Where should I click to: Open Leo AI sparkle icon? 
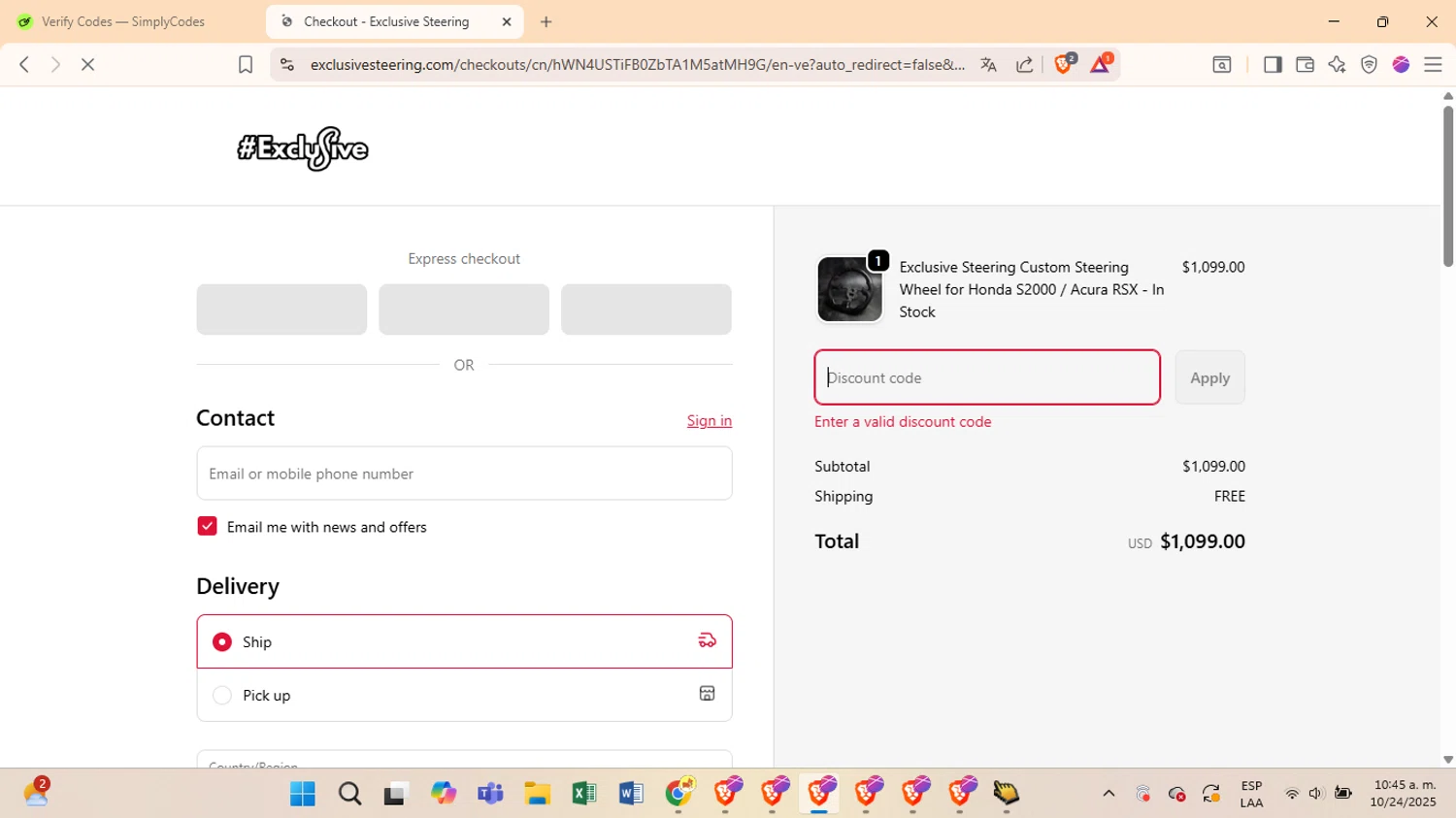(x=1337, y=64)
